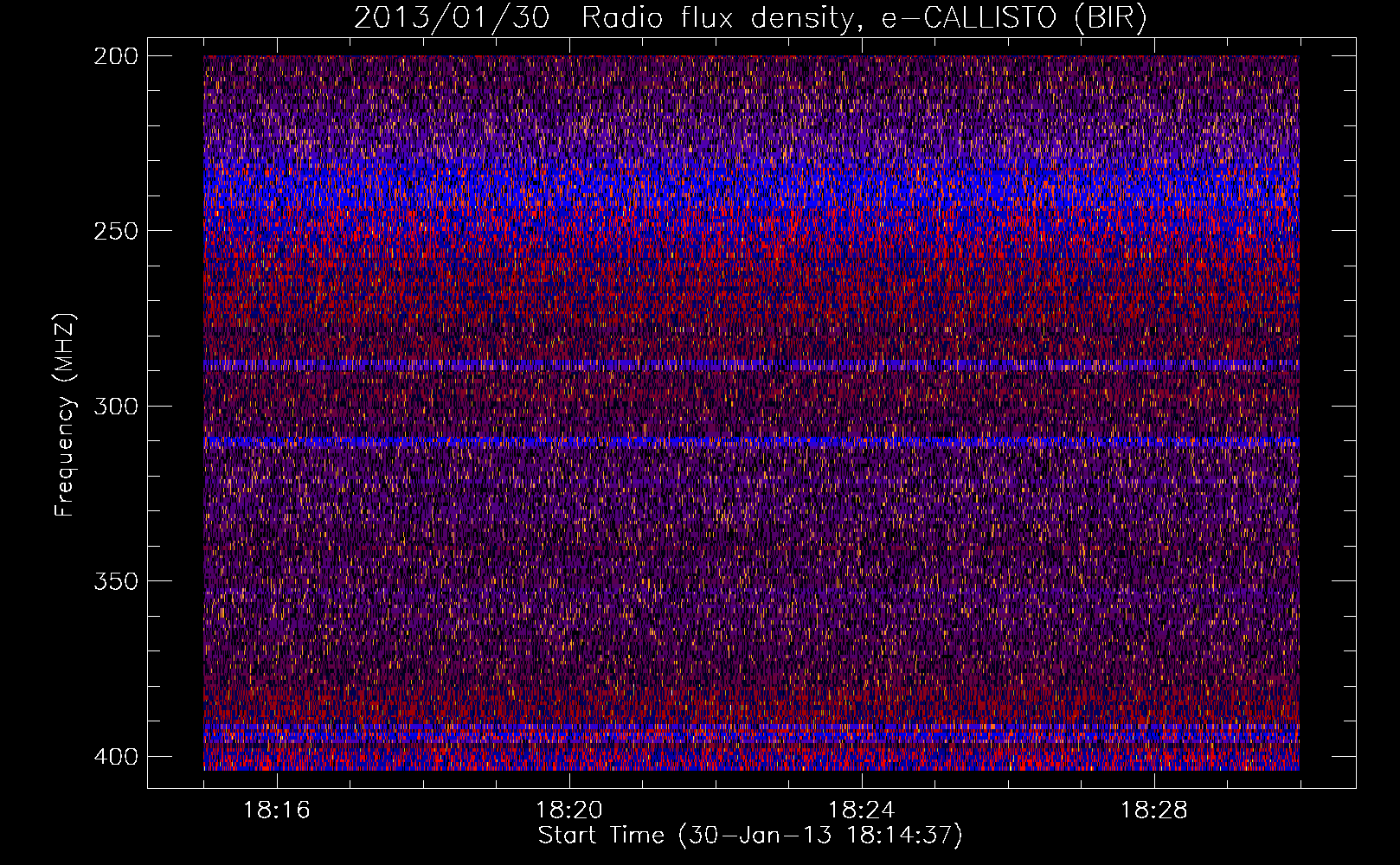Click the 250 frequency tick label
The image size is (1400, 865).
[116, 231]
